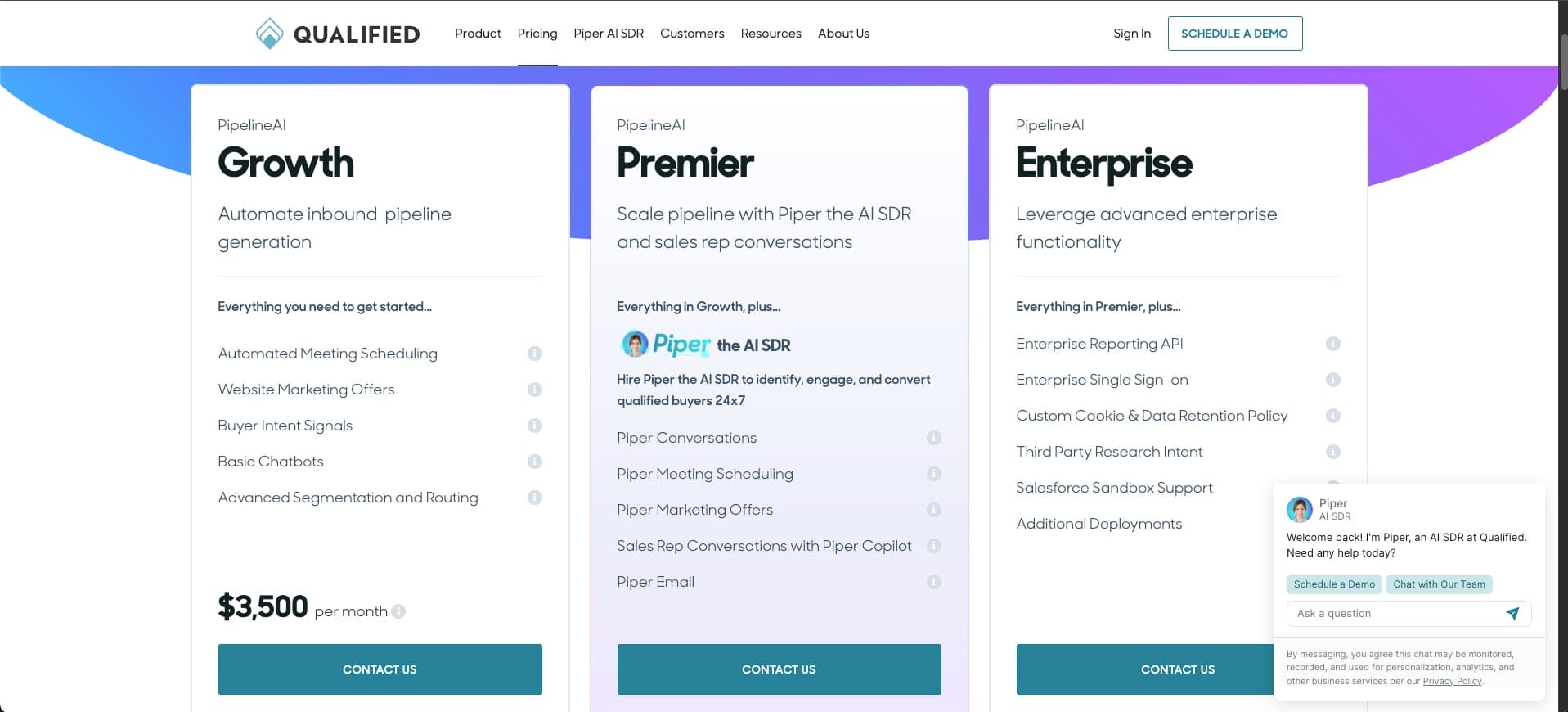Switch to the Pricing tab

(537, 34)
